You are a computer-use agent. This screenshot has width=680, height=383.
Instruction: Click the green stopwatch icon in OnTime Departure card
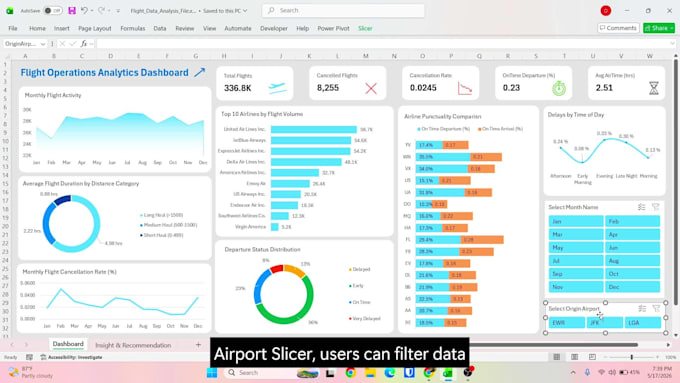pyautogui.click(x=559, y=88)
